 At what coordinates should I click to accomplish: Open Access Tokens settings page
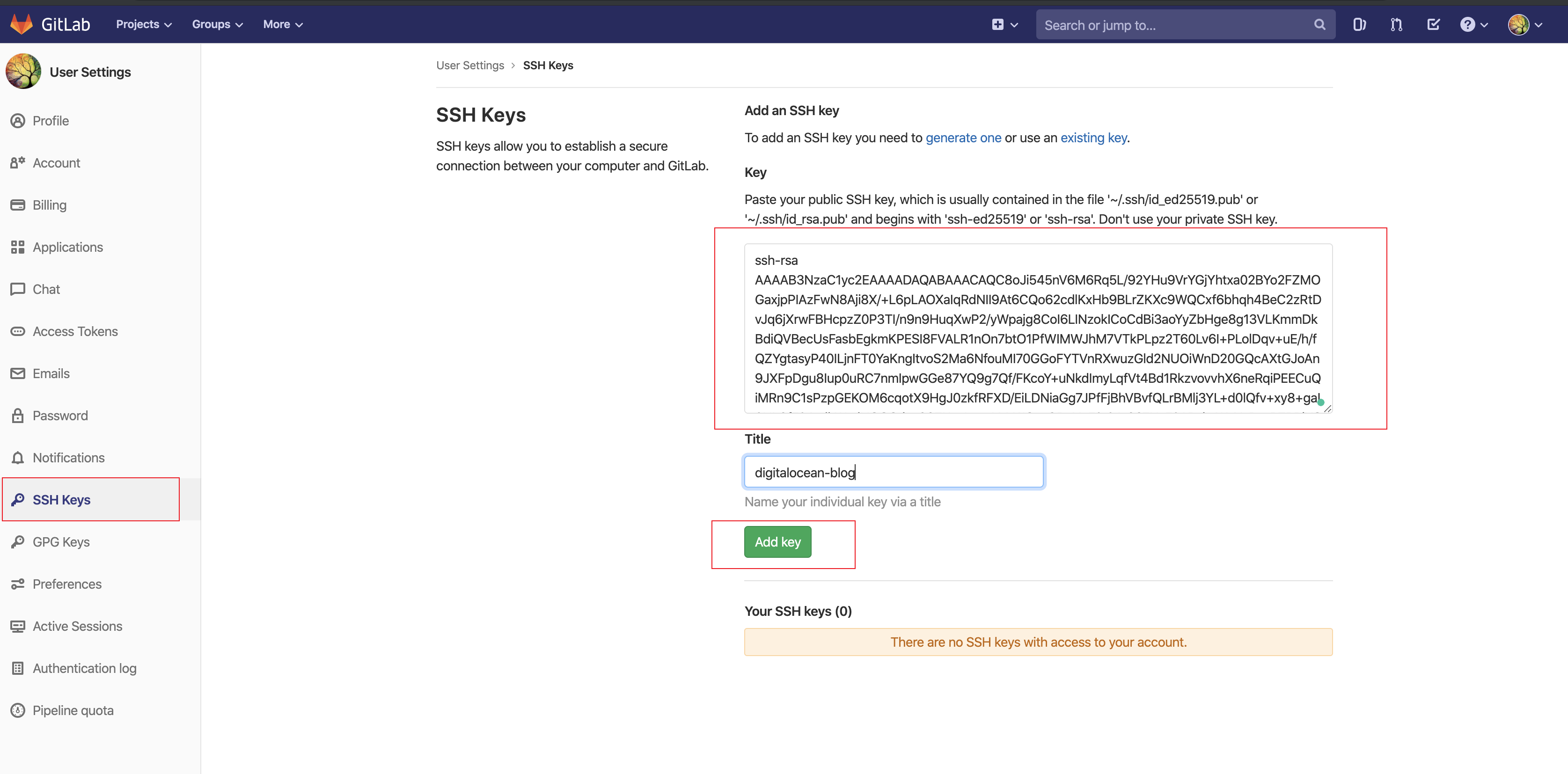[75, 331]
